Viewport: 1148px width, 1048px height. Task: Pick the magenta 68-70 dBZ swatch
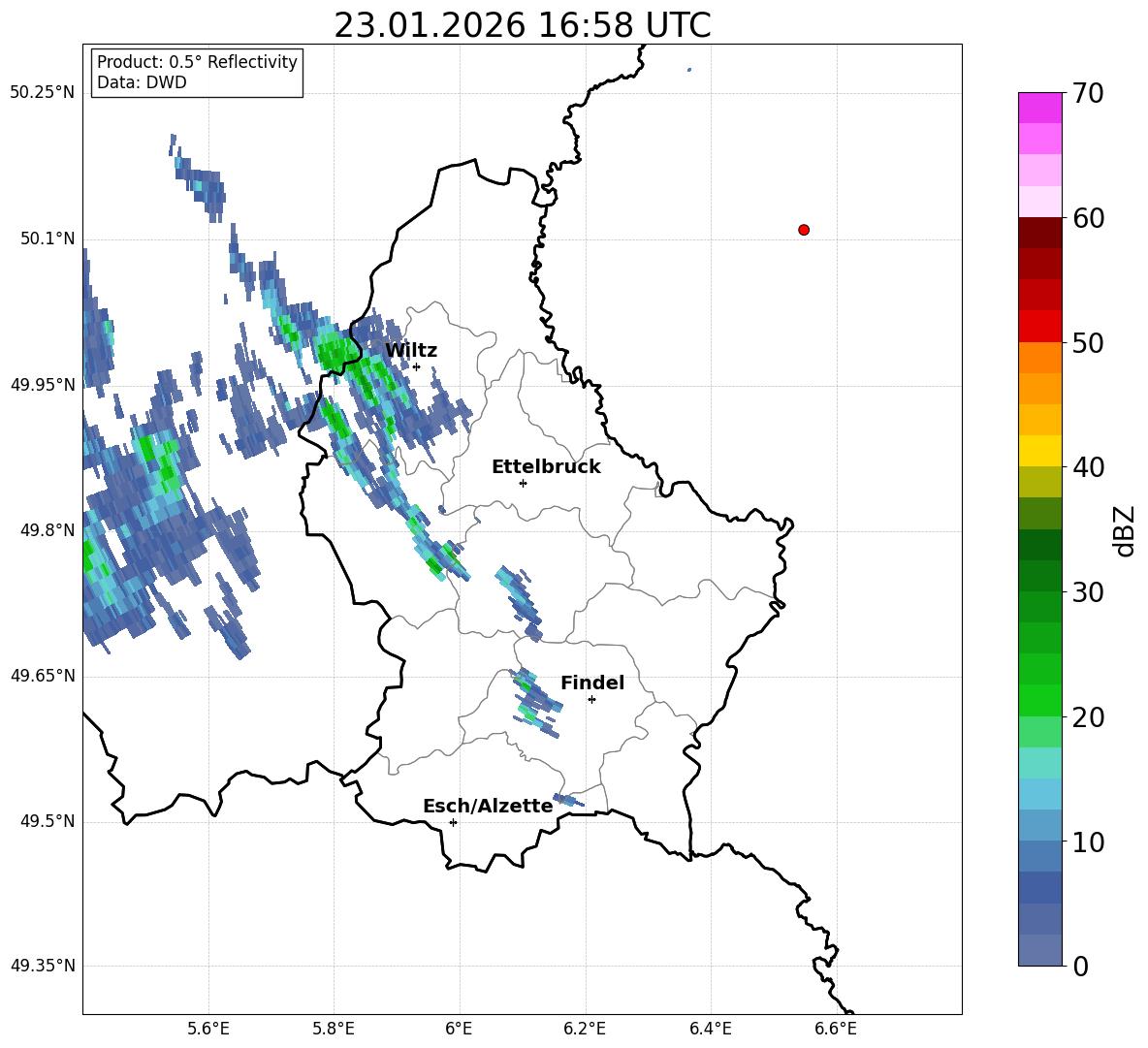pos(1039,108)
